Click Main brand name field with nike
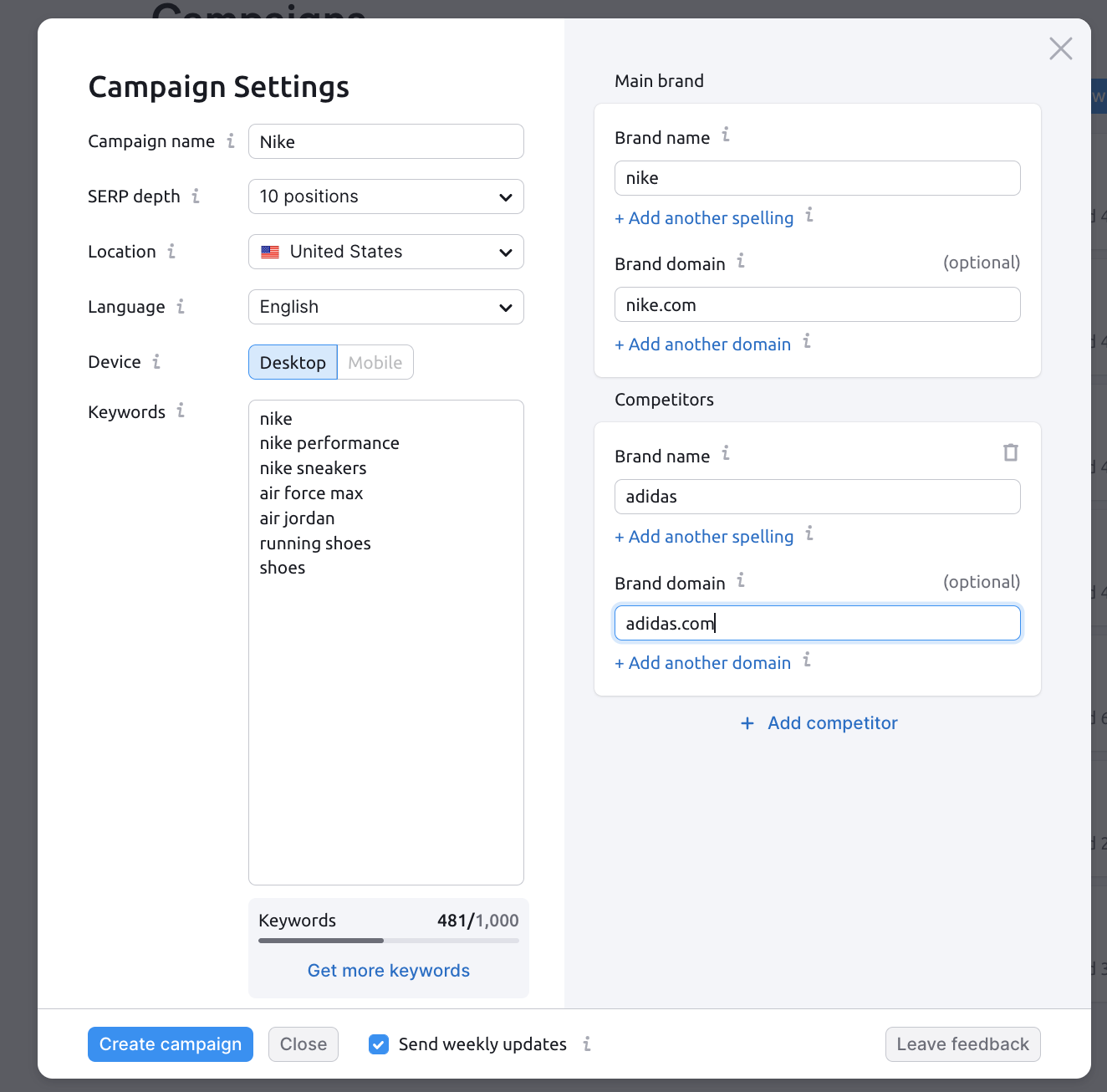The width and height of the screenshot is (1107, 1092). click(x=818, y=178)
